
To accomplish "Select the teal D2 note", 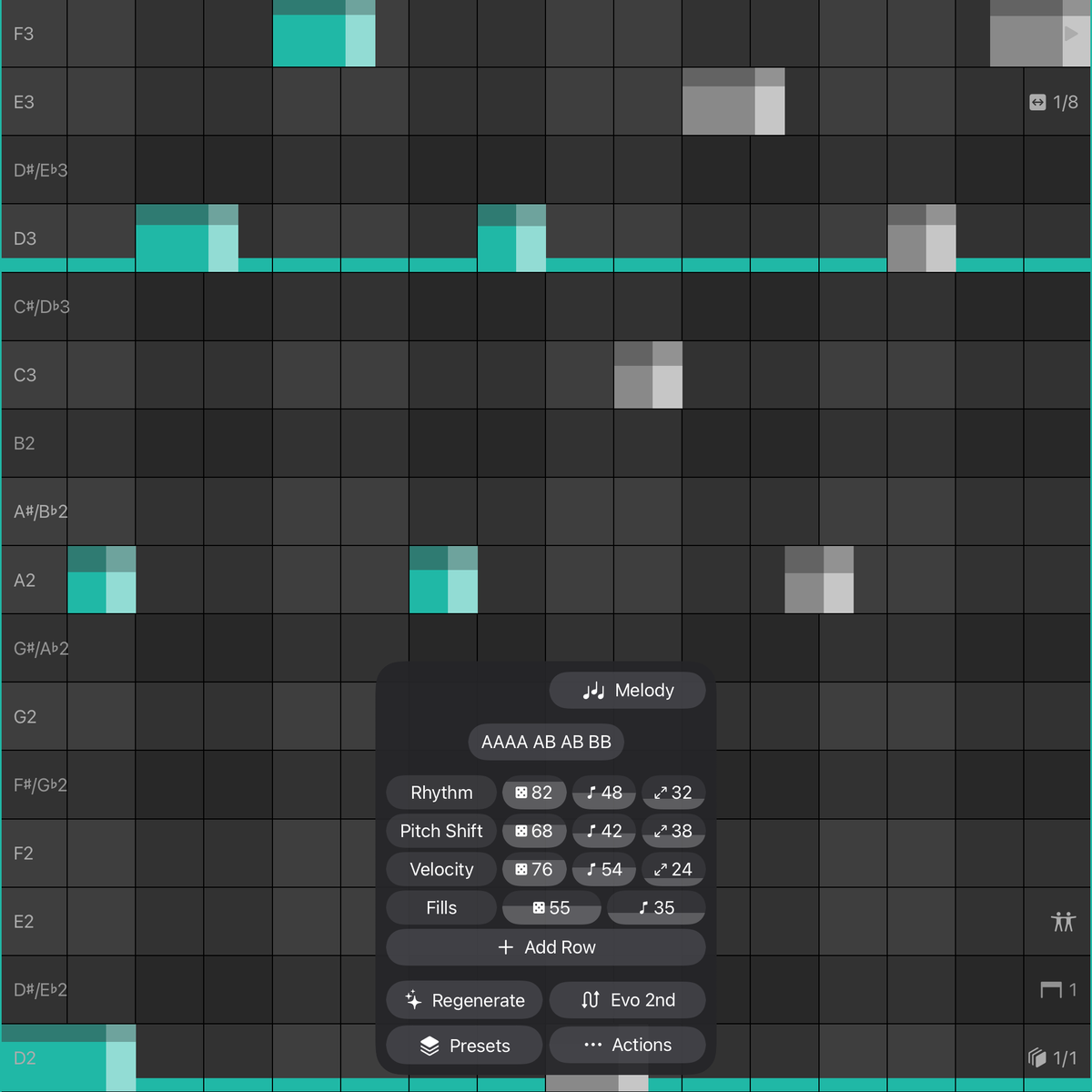I will [68, 1057].
